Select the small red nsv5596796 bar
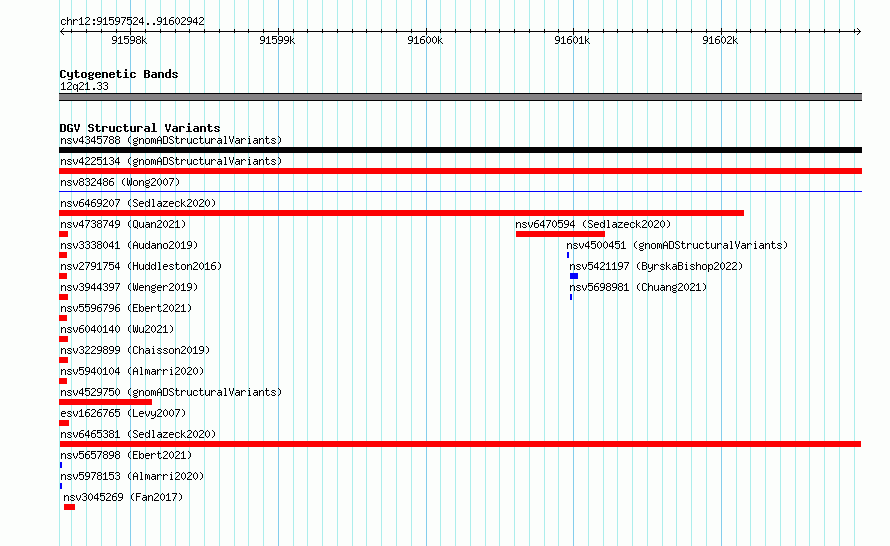890x546 pixels. click(x=63, y=318)
